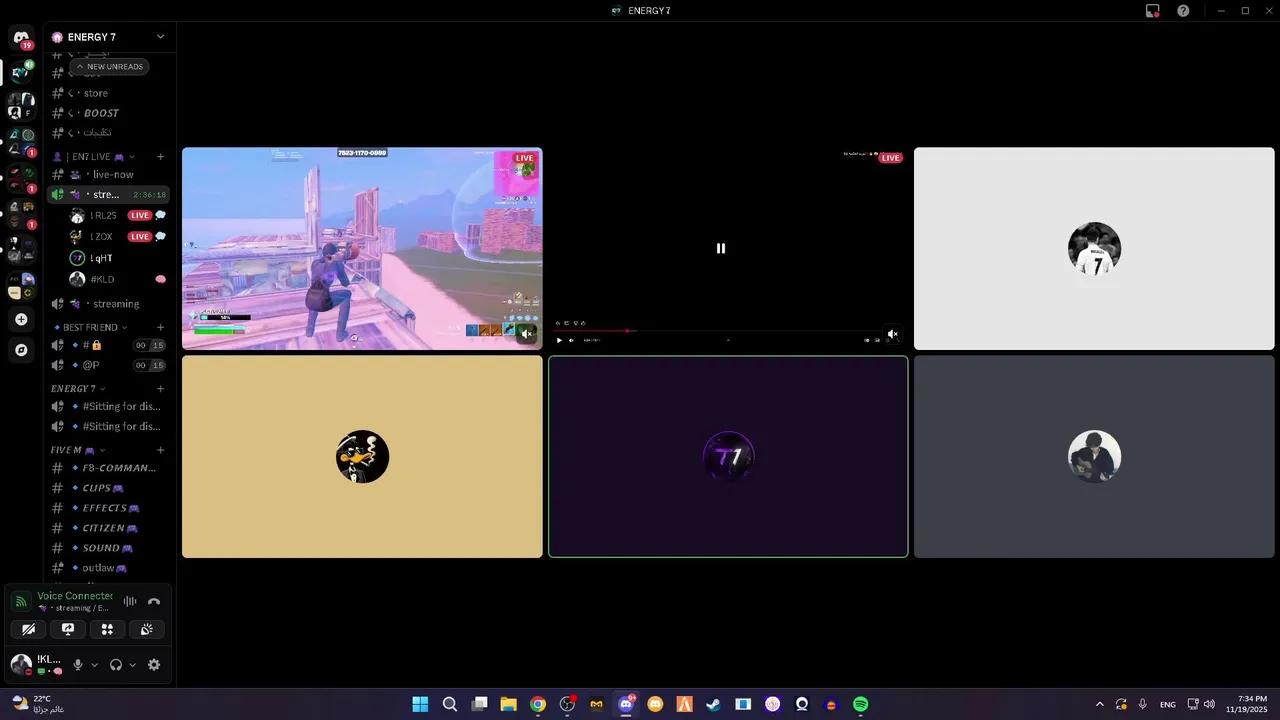
Task: Open File Explorer from taskbar
Action: 508,704
